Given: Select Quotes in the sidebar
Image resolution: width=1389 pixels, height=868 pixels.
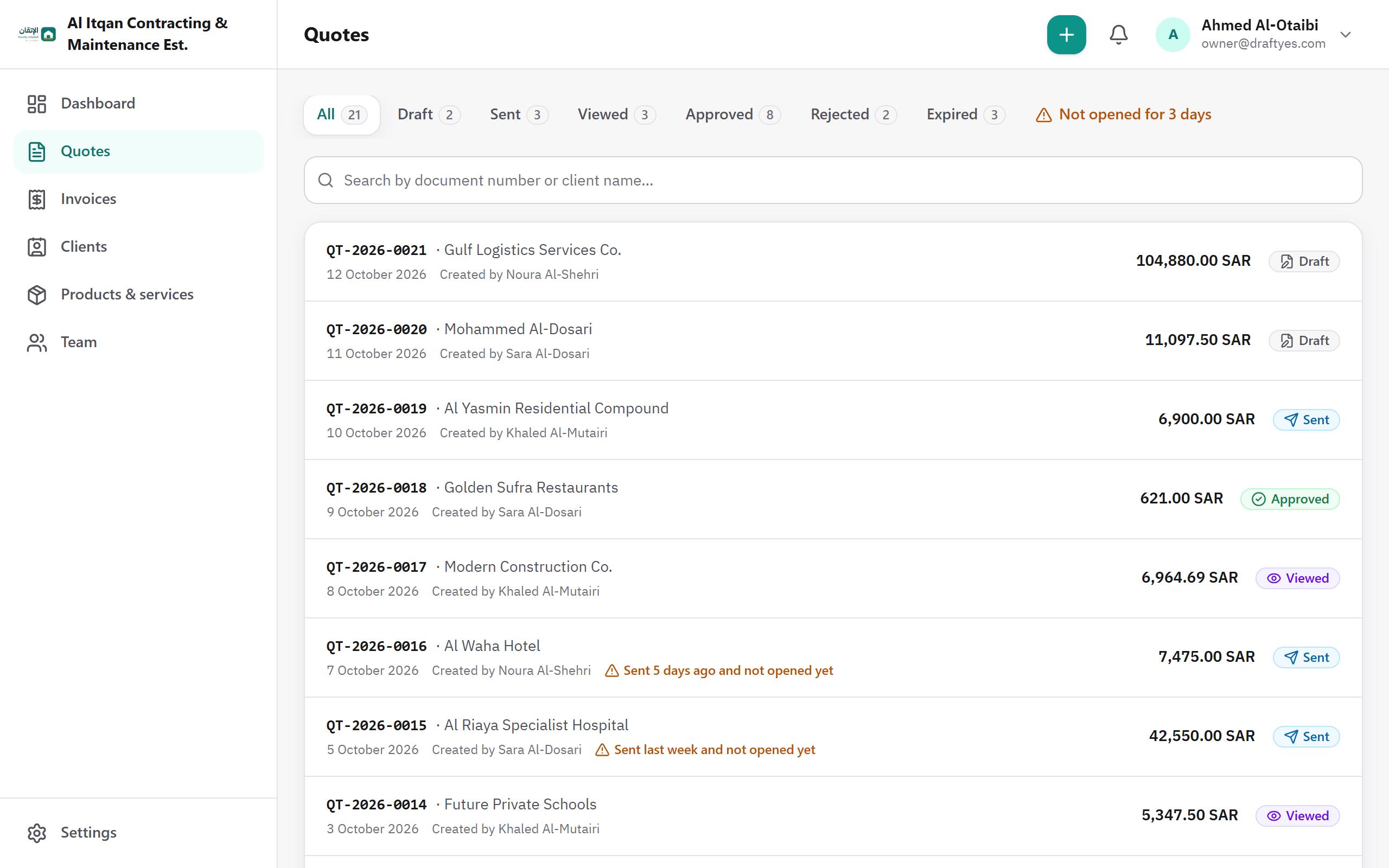Looking at the screenshot, I should coord(138,151).
